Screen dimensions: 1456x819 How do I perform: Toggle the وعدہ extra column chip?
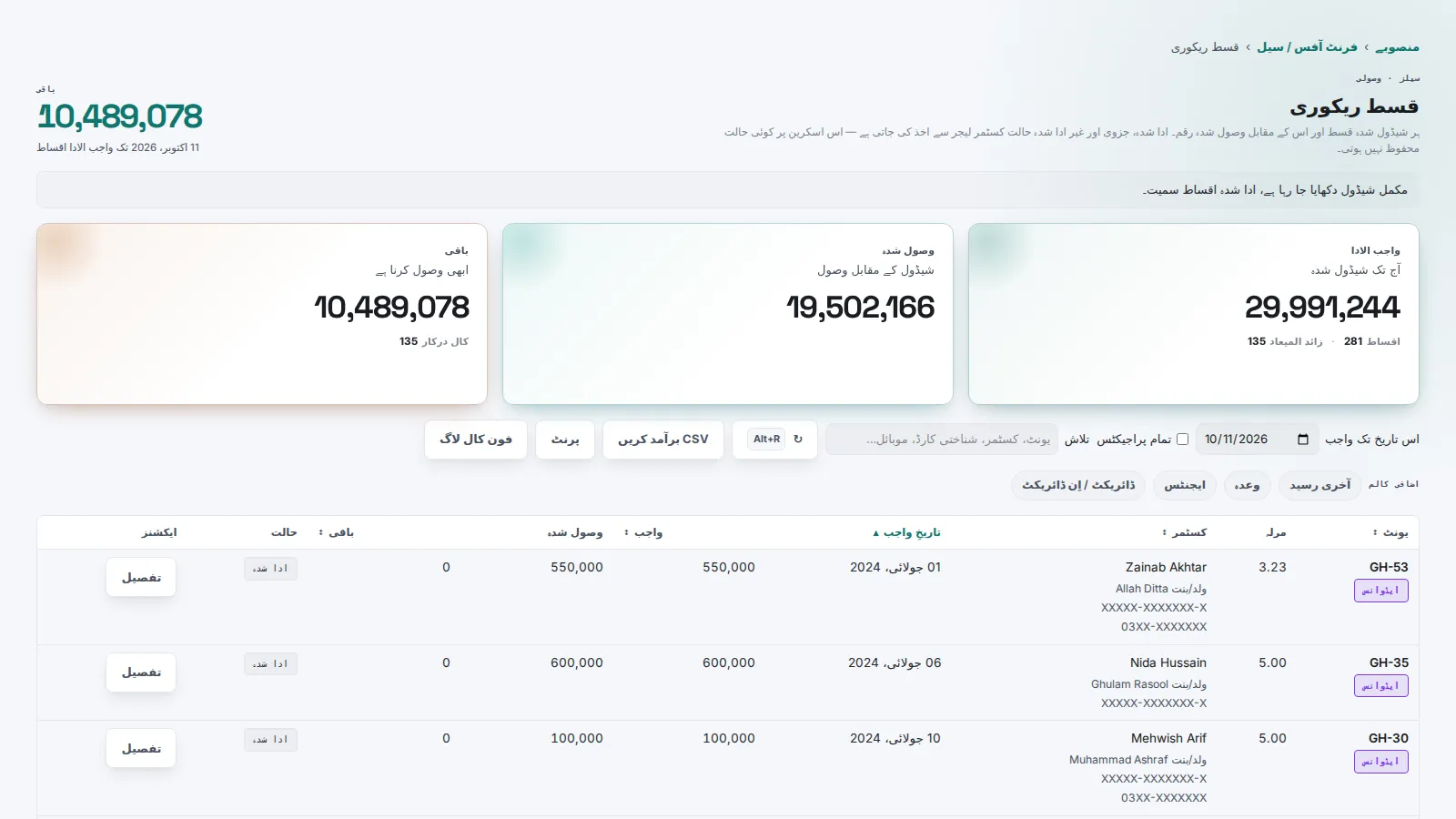point(1247,485)
